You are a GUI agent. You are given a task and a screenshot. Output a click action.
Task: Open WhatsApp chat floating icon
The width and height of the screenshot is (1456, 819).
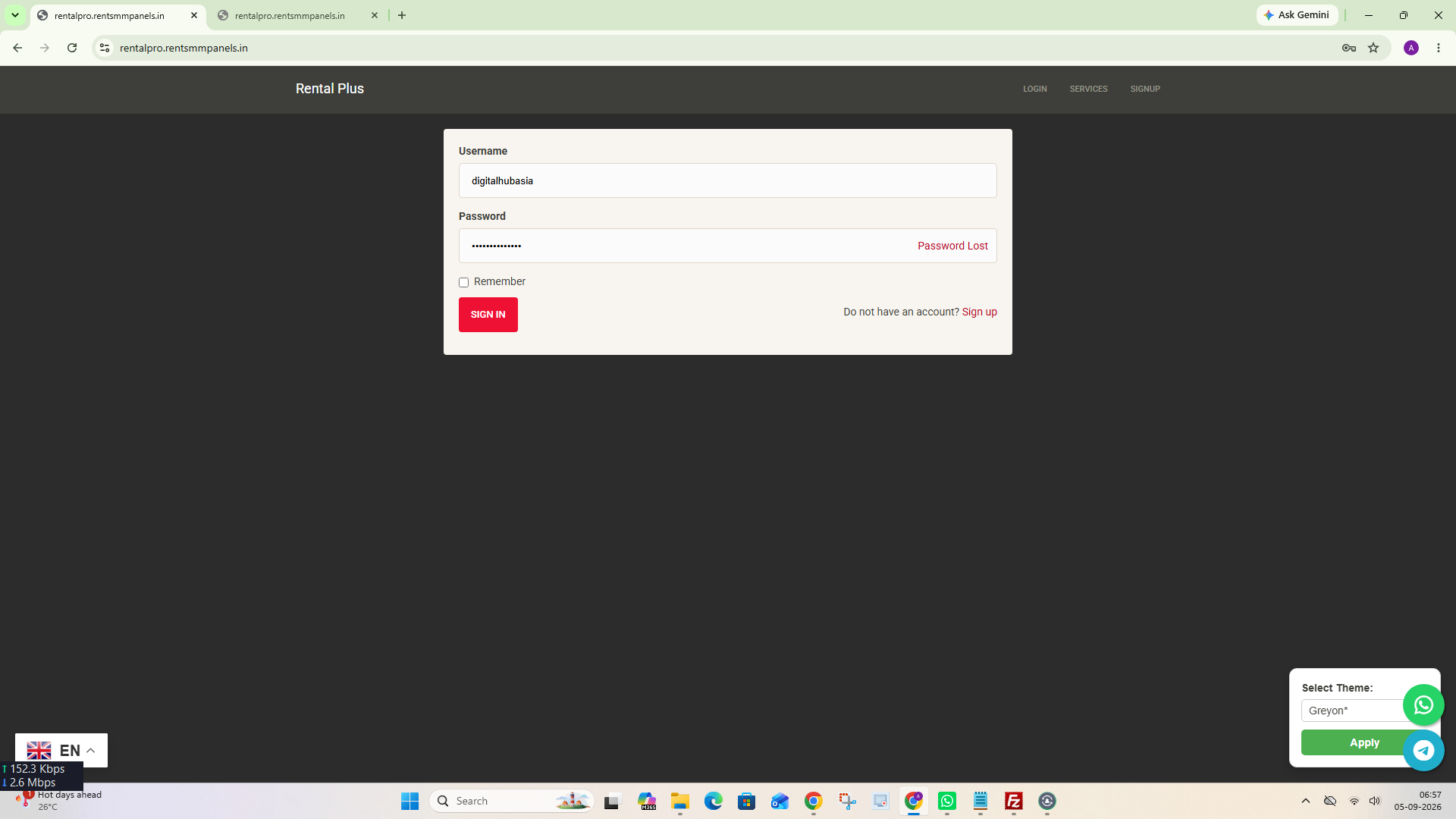(x=1423, y=705)
